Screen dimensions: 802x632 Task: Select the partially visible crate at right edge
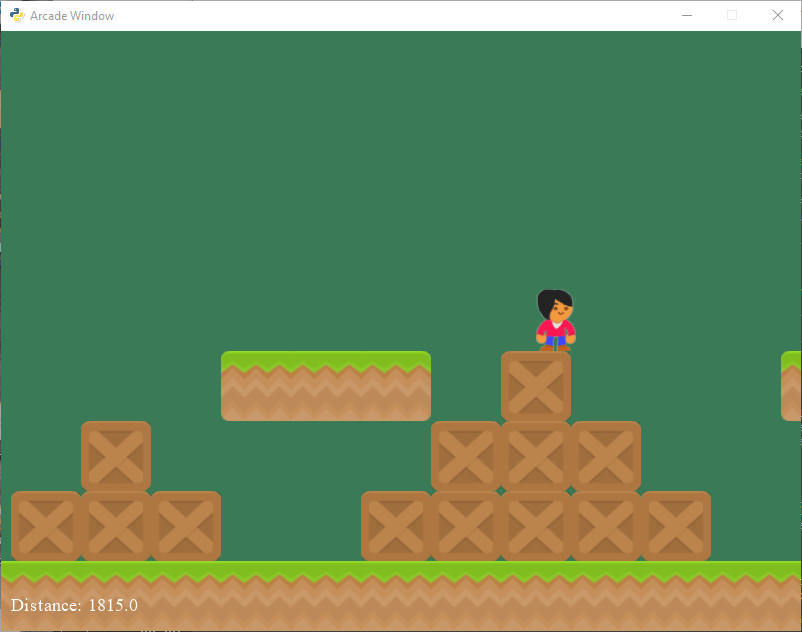pos(793,387)
